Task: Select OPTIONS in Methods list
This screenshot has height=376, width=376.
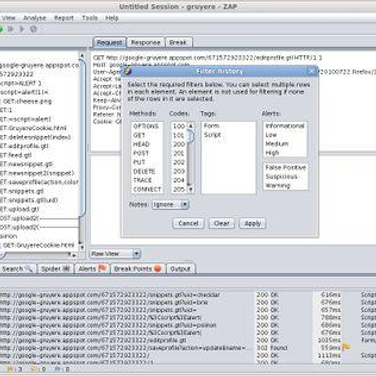Action: tap(146, 126)
